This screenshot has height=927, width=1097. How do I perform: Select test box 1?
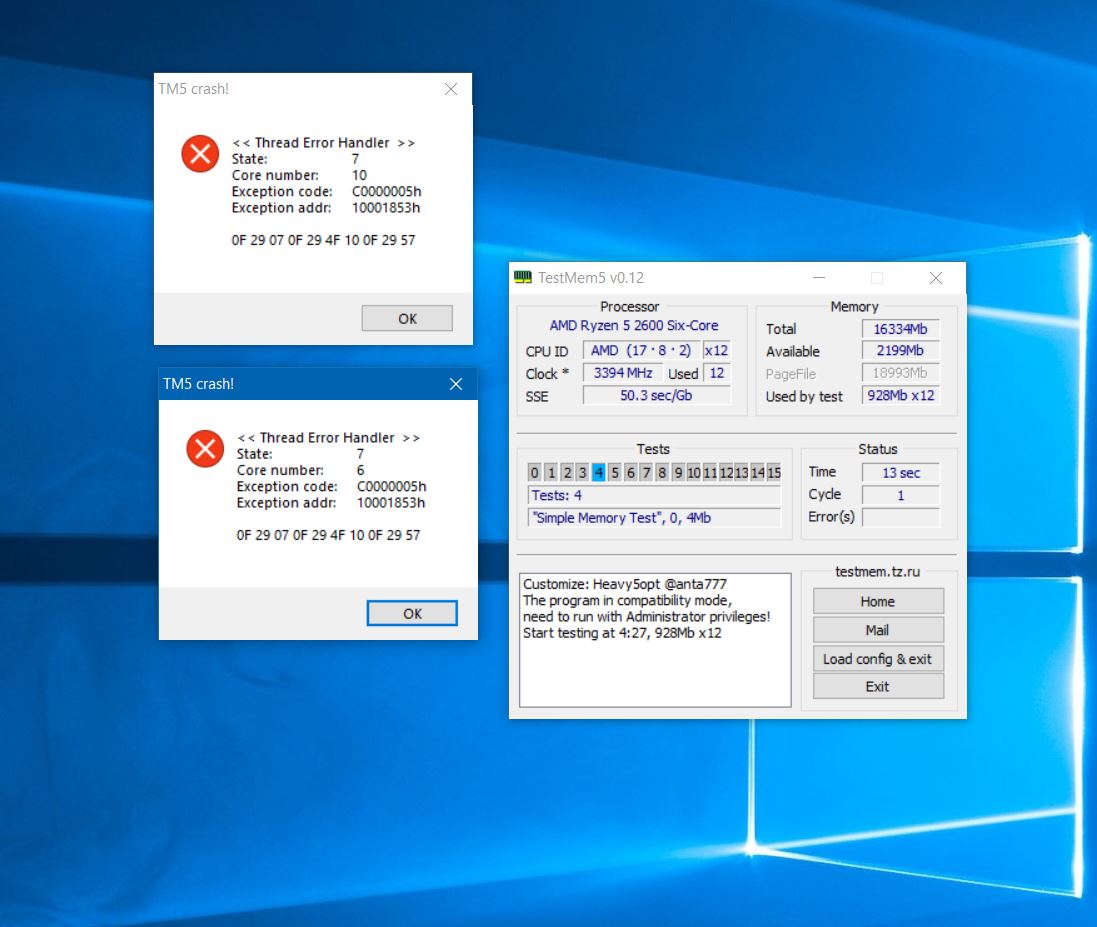[x=551, y=472]
